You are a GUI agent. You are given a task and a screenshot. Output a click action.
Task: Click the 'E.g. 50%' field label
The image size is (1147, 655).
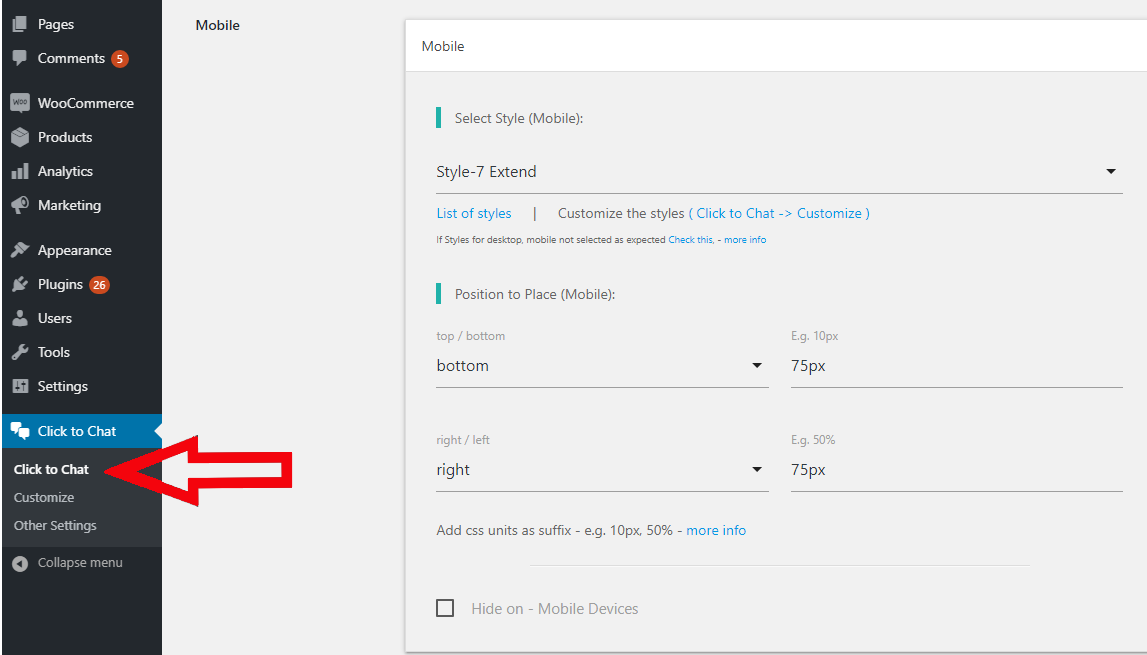click(x=813, y=440)
